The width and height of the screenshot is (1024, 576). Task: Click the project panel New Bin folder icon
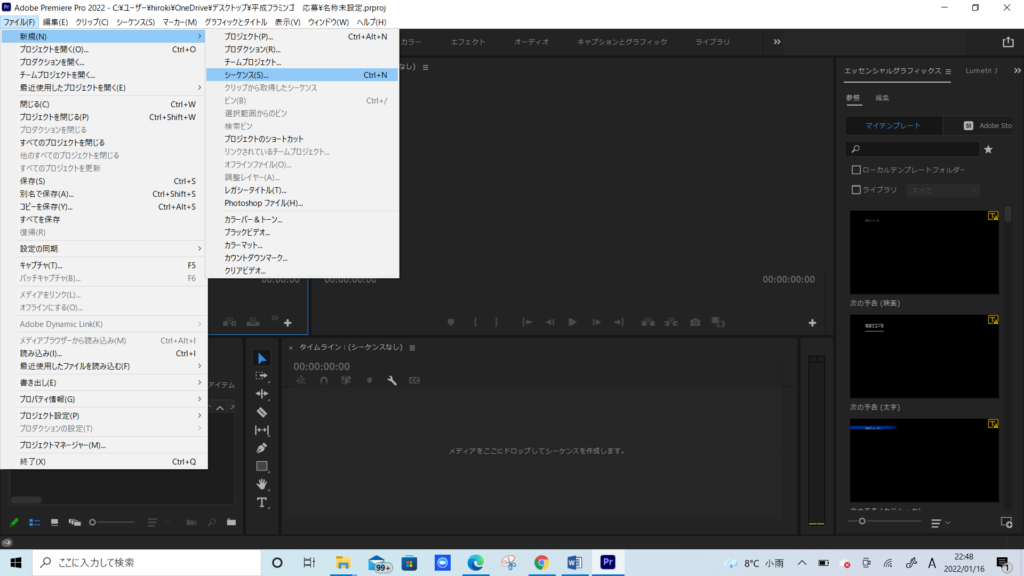tap(231, 522)
